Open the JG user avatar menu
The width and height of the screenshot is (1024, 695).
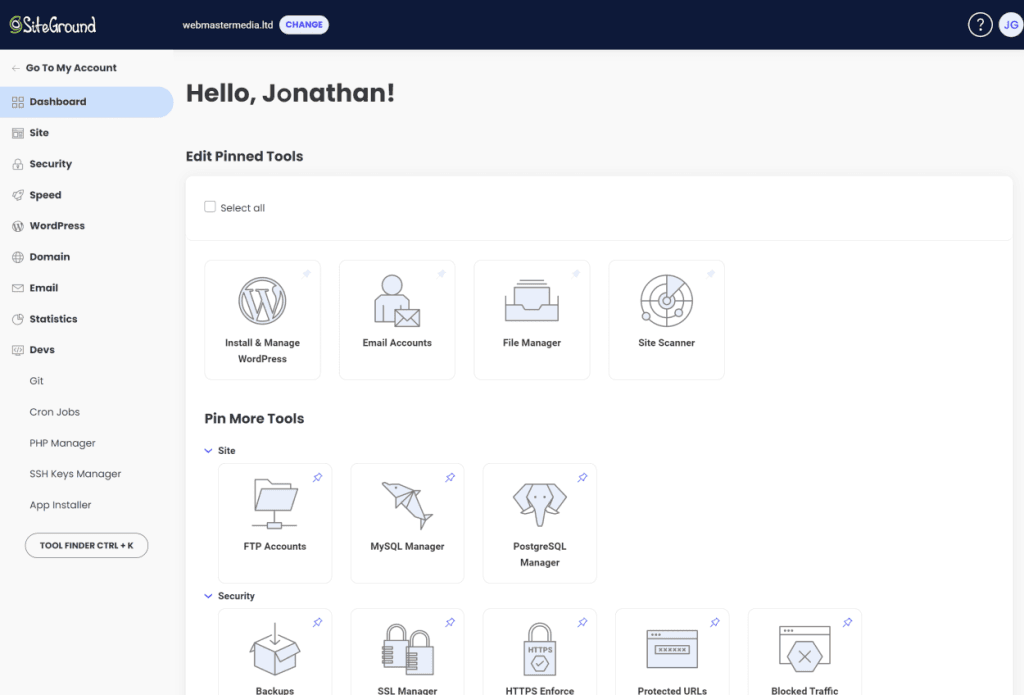tap(1010, 25)
